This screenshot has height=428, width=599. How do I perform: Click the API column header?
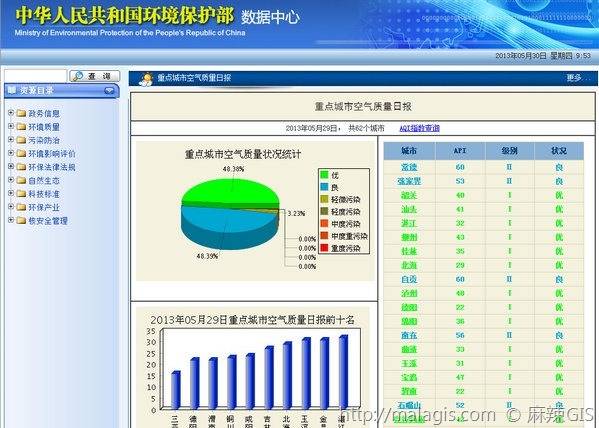click(460, 151)
